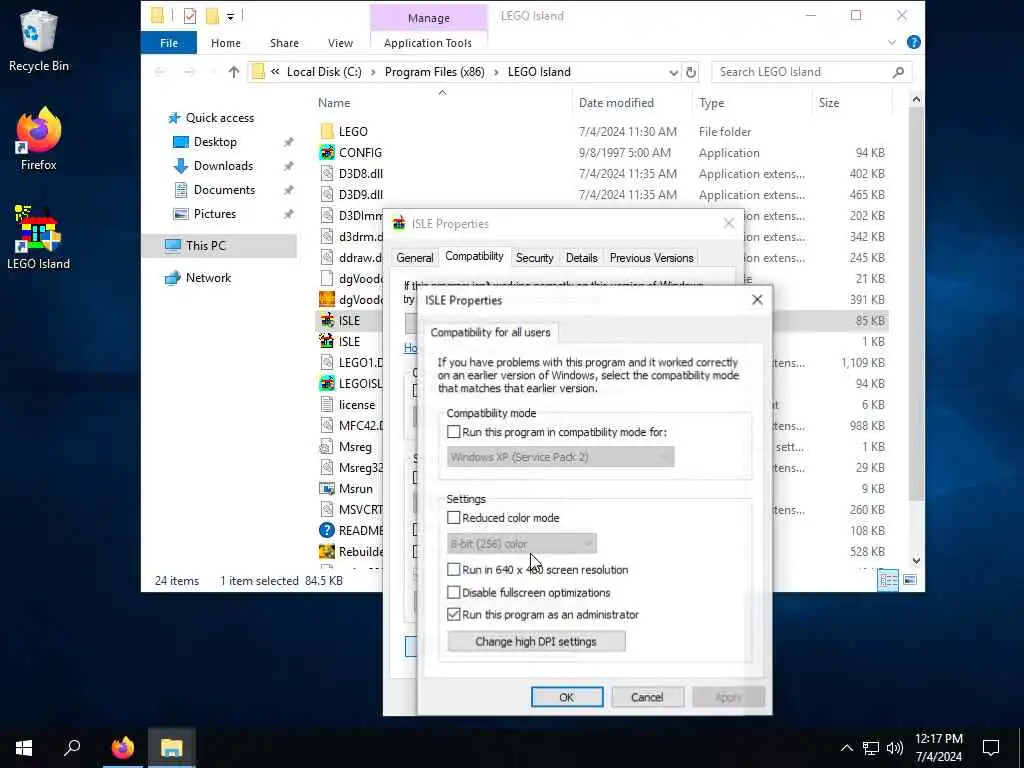Expand the Explorer ribbon chevron
Screen dimensions: 1024x768
892,42
